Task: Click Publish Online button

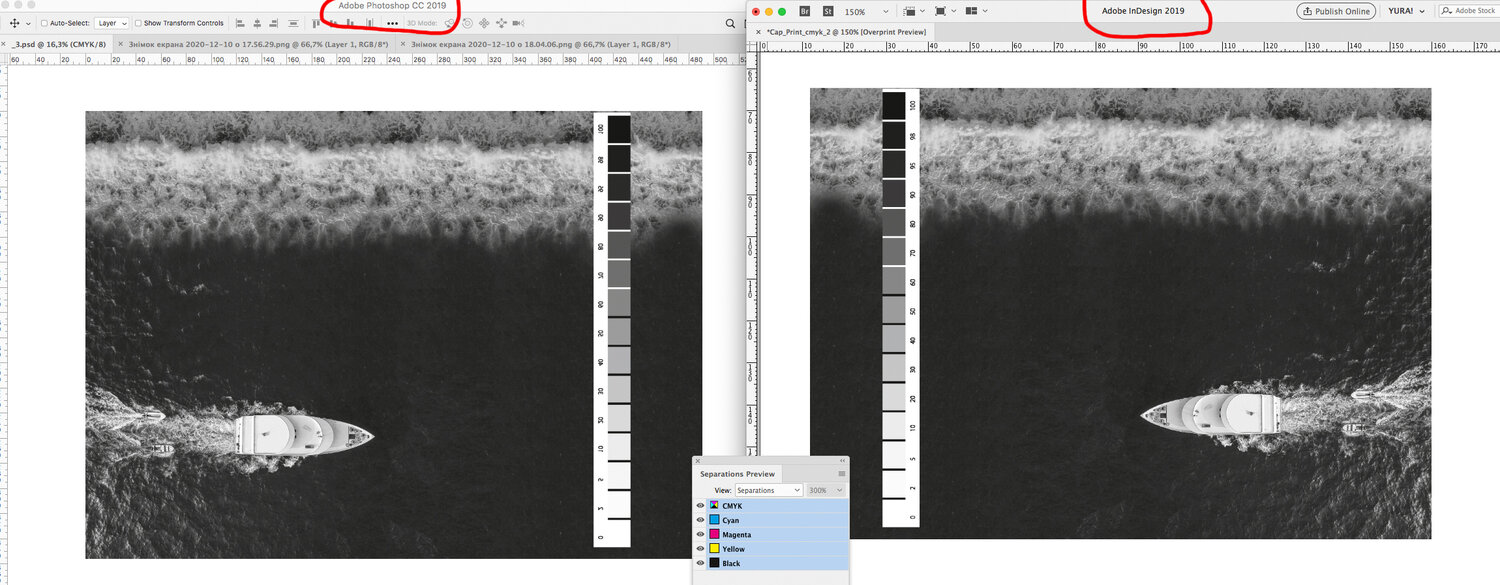Action: [x=1336, y=11]
